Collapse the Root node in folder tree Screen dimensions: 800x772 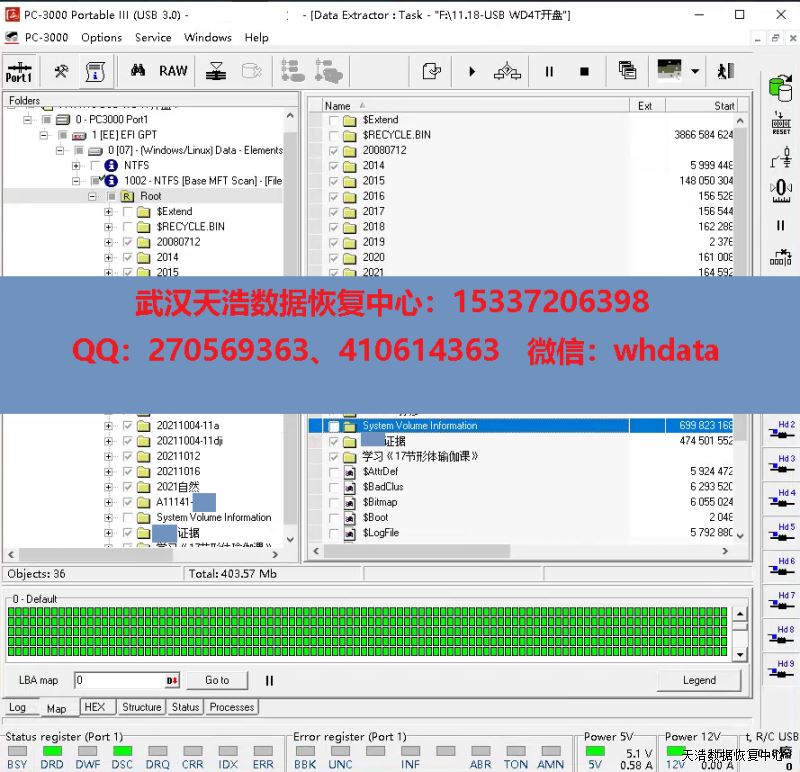tap(92, 196)
